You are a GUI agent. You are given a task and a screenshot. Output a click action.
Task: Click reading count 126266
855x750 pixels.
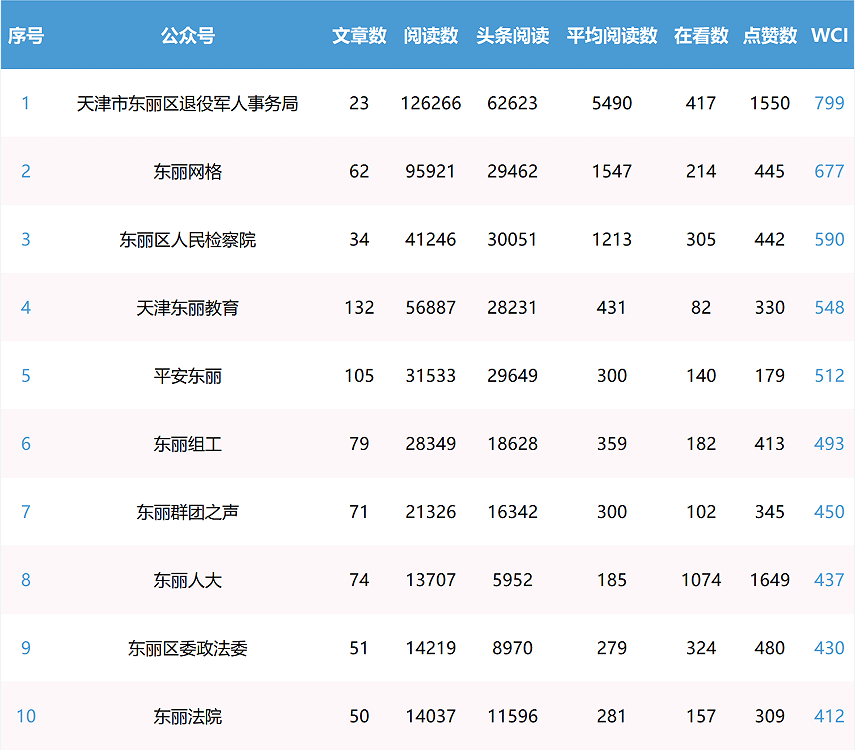(431, 103)
